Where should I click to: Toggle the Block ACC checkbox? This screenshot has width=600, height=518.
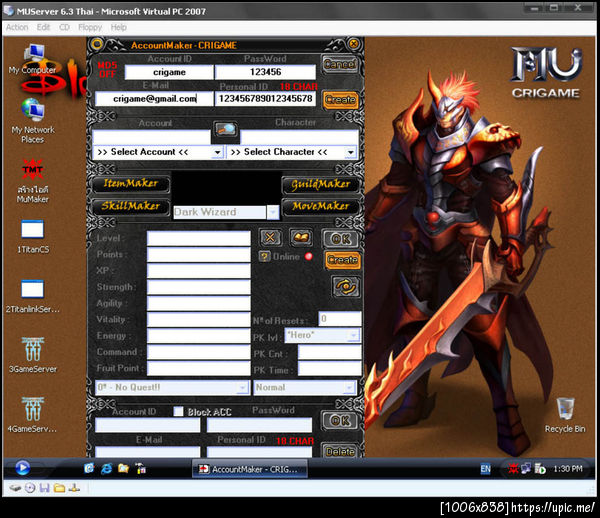pos(178,411)
